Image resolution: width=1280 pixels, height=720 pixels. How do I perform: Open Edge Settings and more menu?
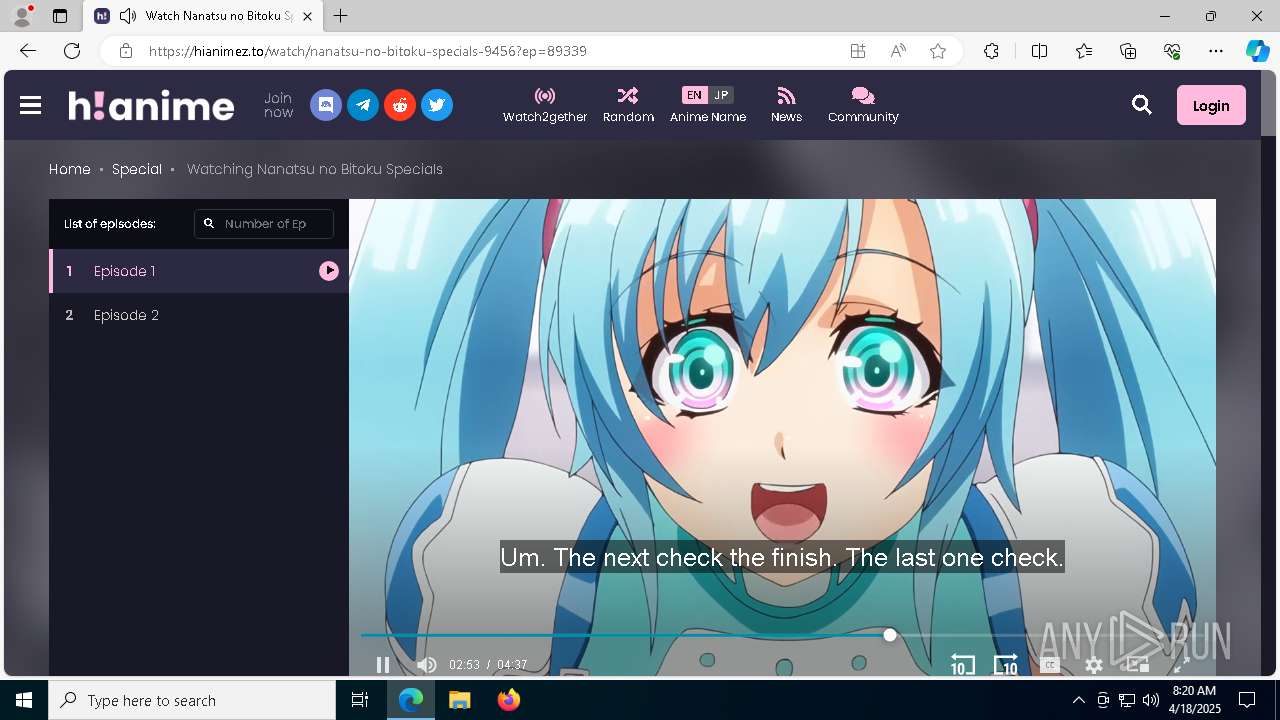coord(1216,51)
